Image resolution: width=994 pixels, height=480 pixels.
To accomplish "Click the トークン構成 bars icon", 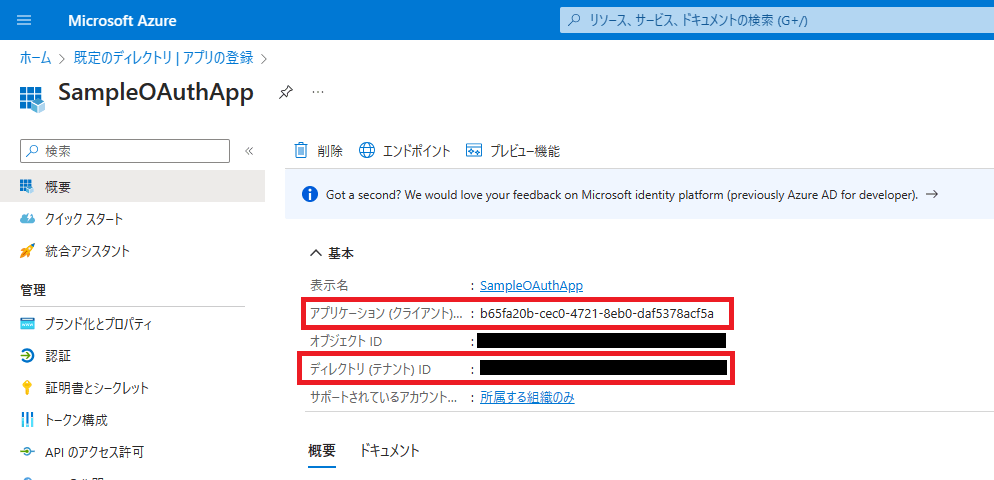I will [27, 420].
